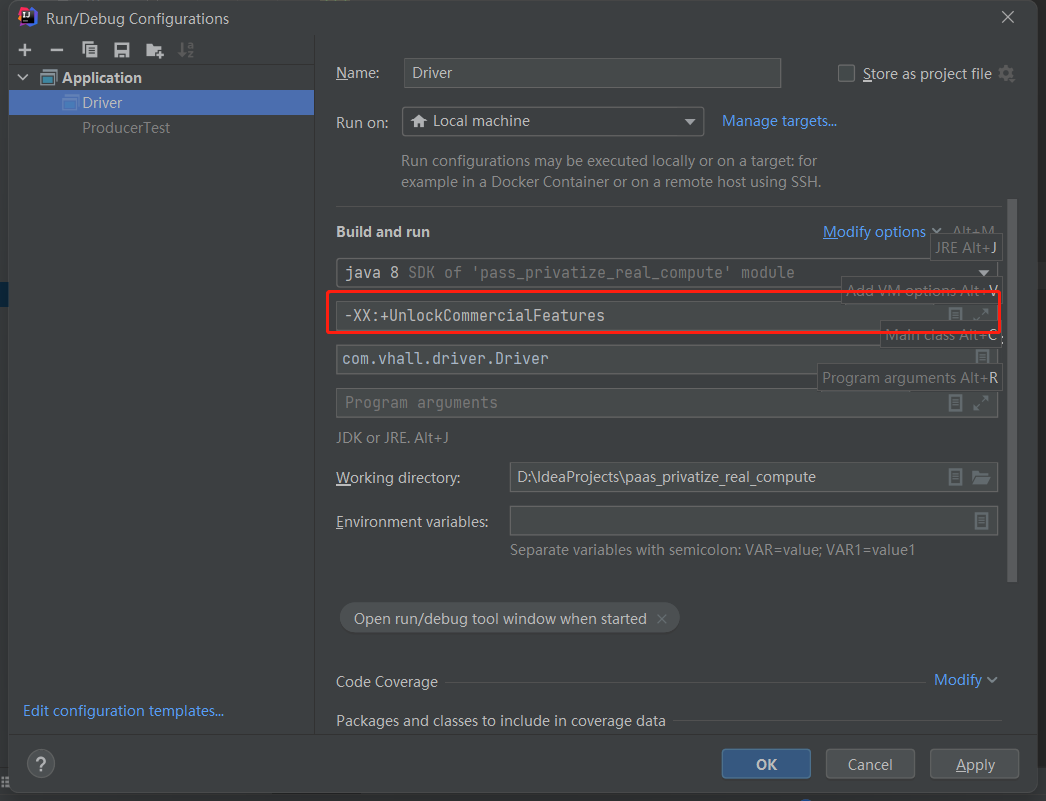1046x801 pixels.
Task: Enable Store as project file checkbox
Action: [847, 73]
